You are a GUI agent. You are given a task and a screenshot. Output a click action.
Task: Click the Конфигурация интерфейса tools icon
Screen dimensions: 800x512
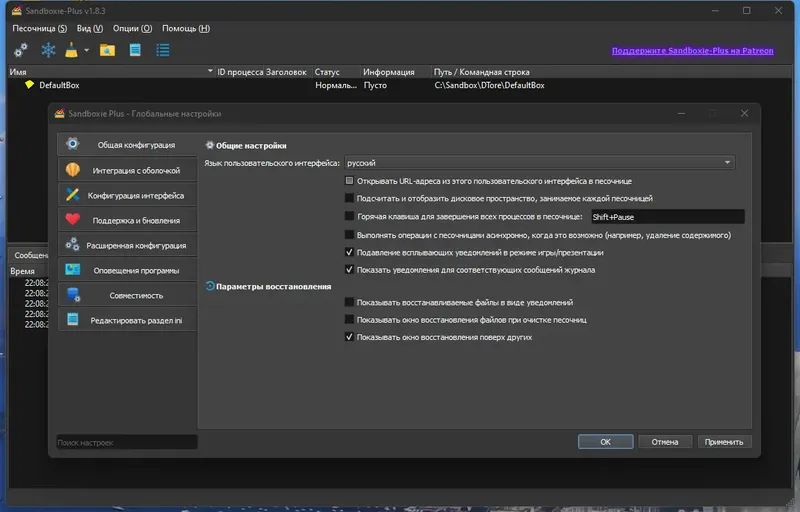72,194
